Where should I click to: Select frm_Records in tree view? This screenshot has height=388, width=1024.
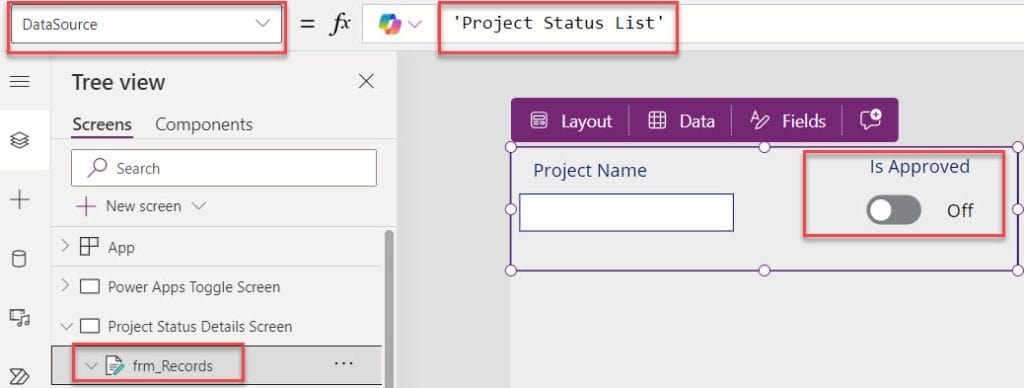172,366
